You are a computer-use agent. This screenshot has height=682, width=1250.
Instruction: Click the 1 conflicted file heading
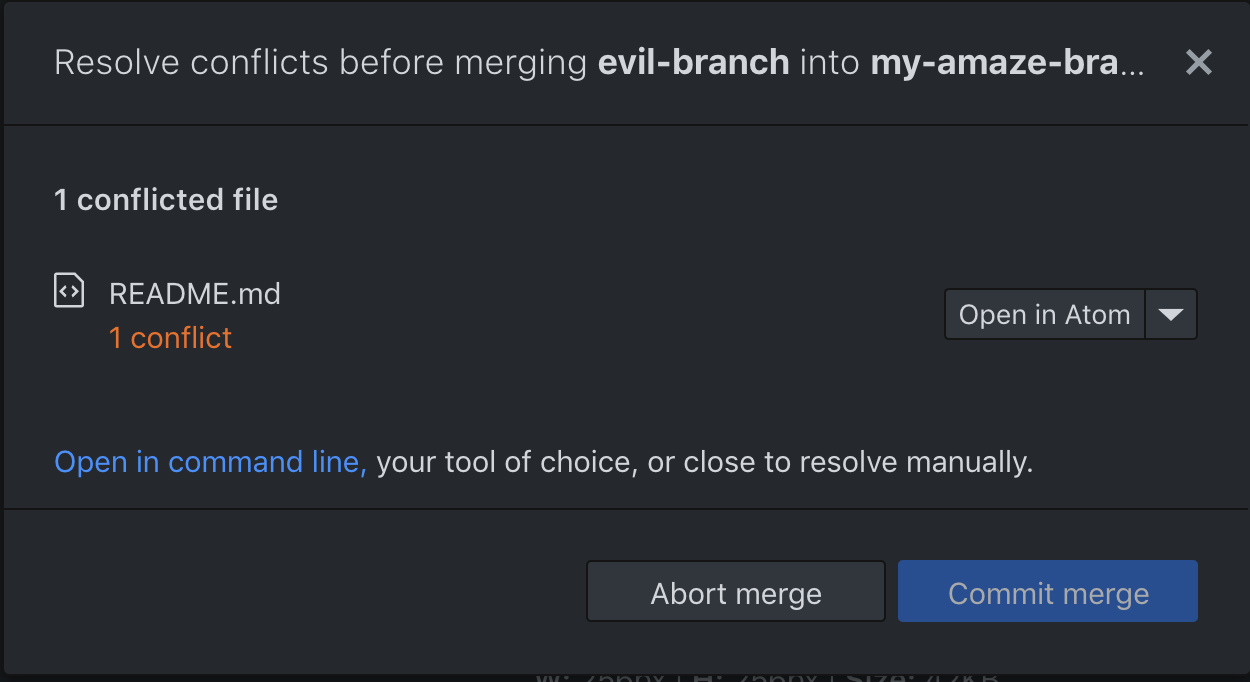point(165,199)
